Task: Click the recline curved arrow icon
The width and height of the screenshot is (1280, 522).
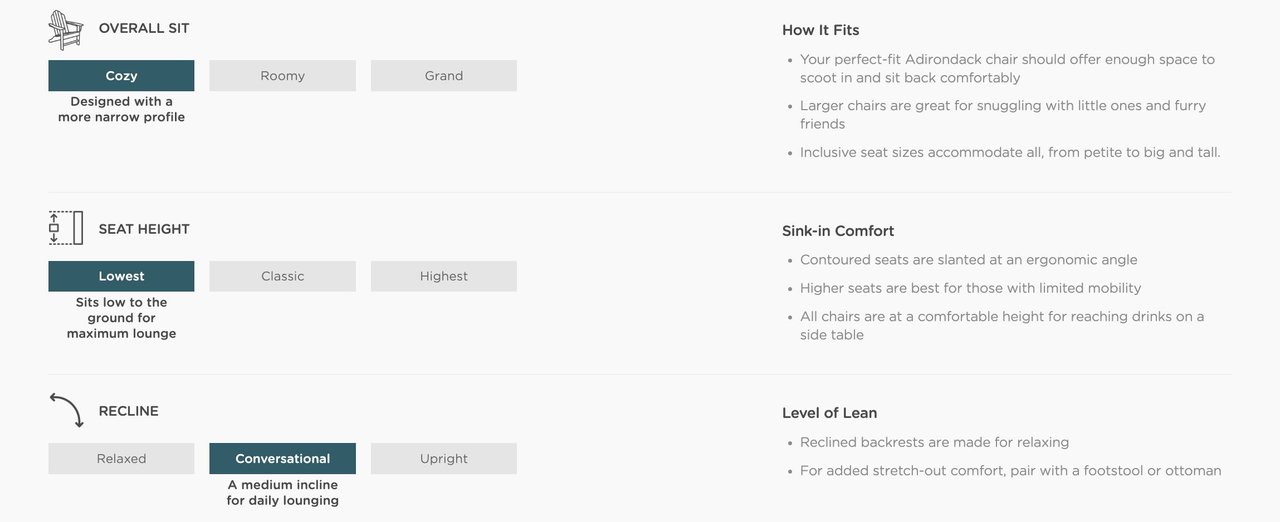Action: 66,411
